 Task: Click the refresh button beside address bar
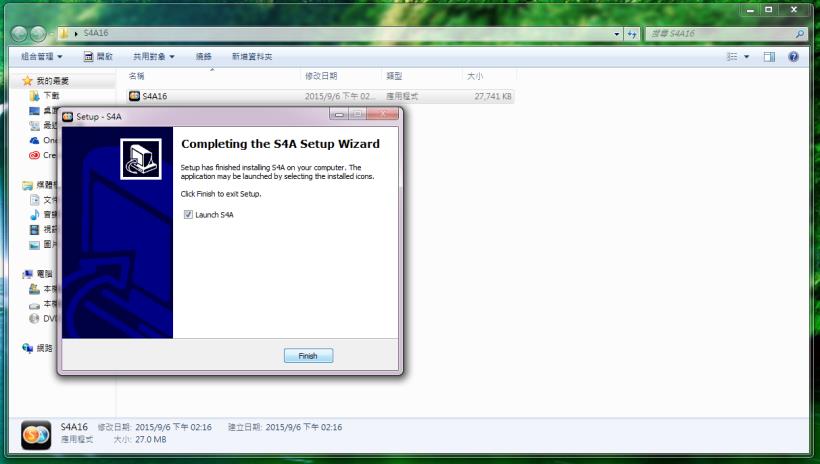tap(632, 34)
